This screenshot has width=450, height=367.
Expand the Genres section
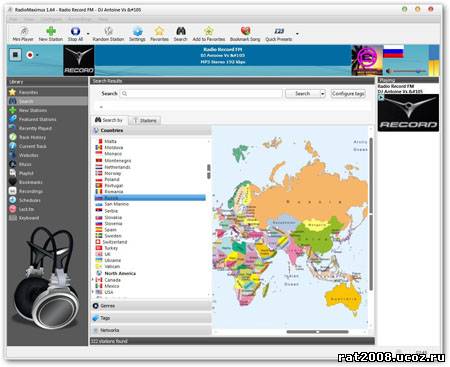point(151,306)
